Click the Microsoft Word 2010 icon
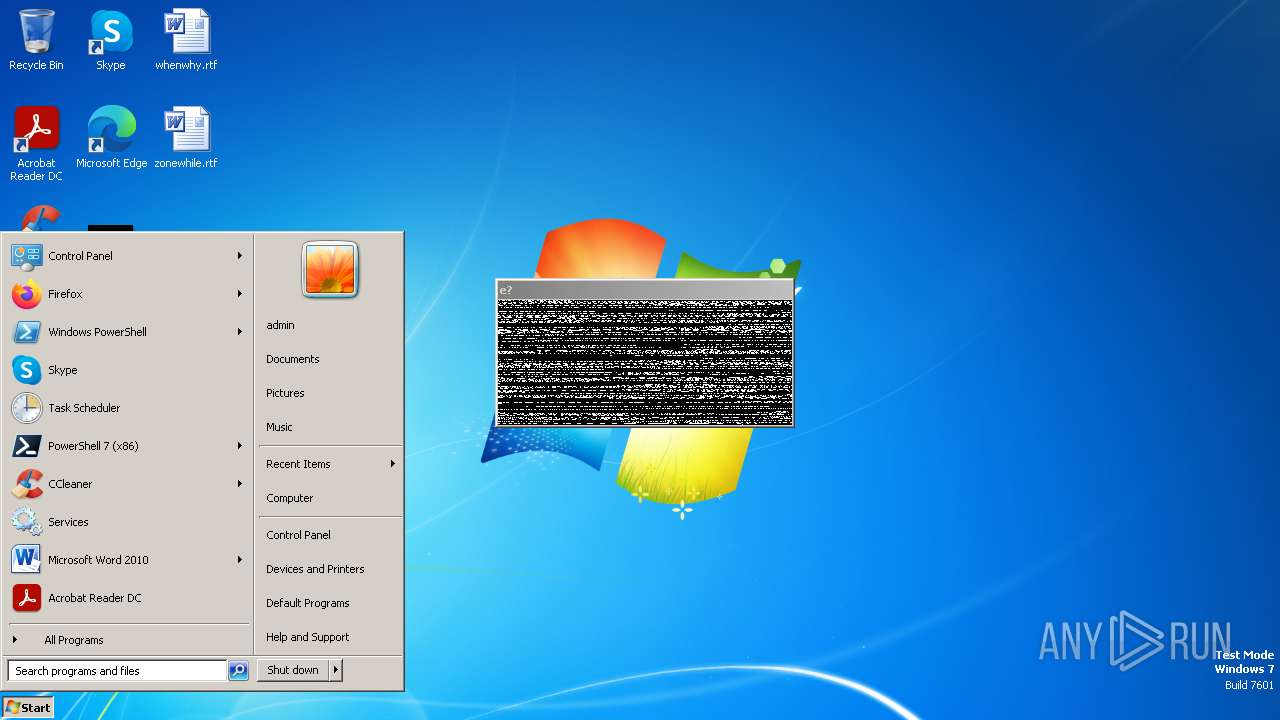 27,560
